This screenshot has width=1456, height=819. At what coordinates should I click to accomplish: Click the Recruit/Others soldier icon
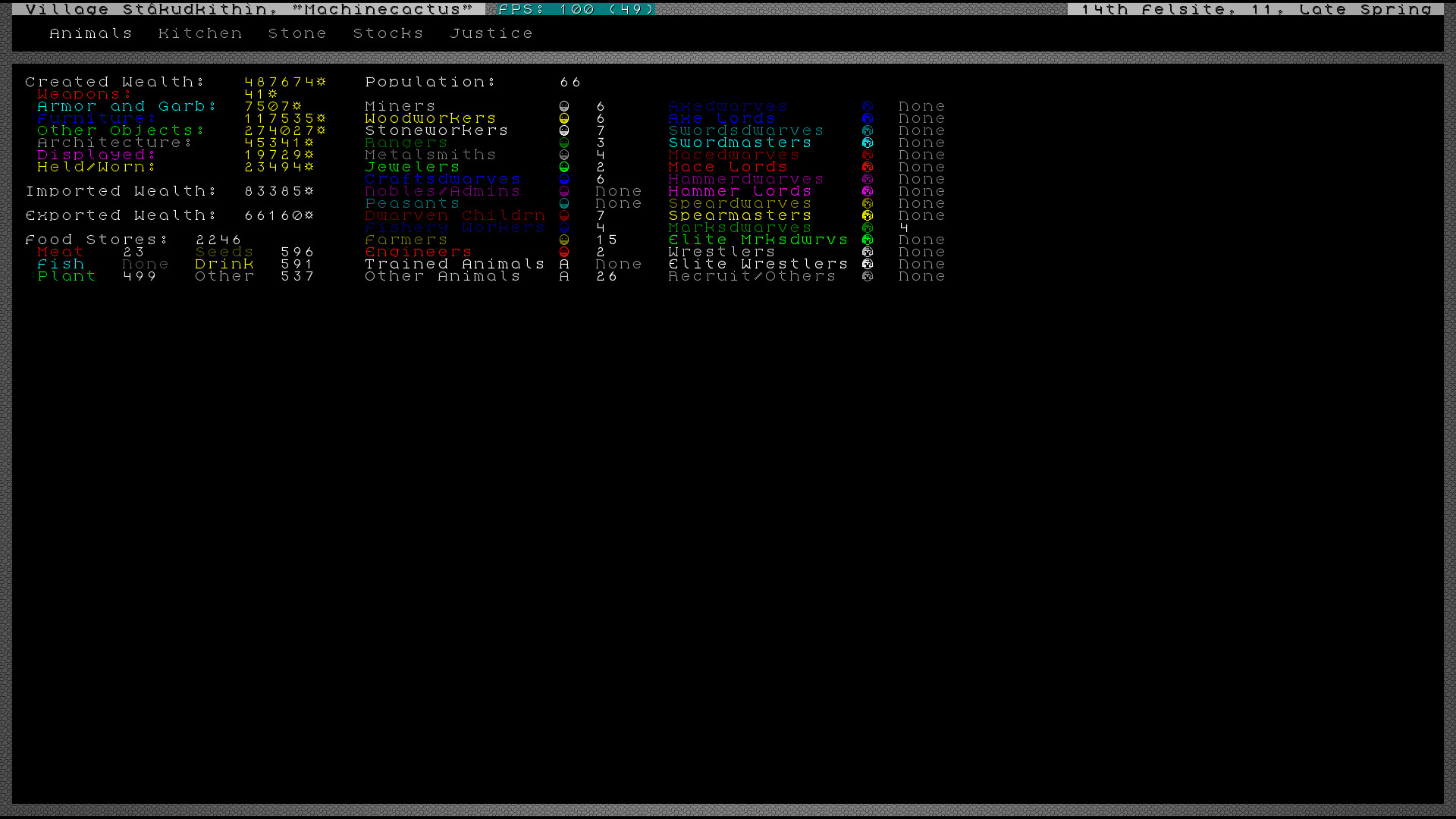(x=868, y=276)
